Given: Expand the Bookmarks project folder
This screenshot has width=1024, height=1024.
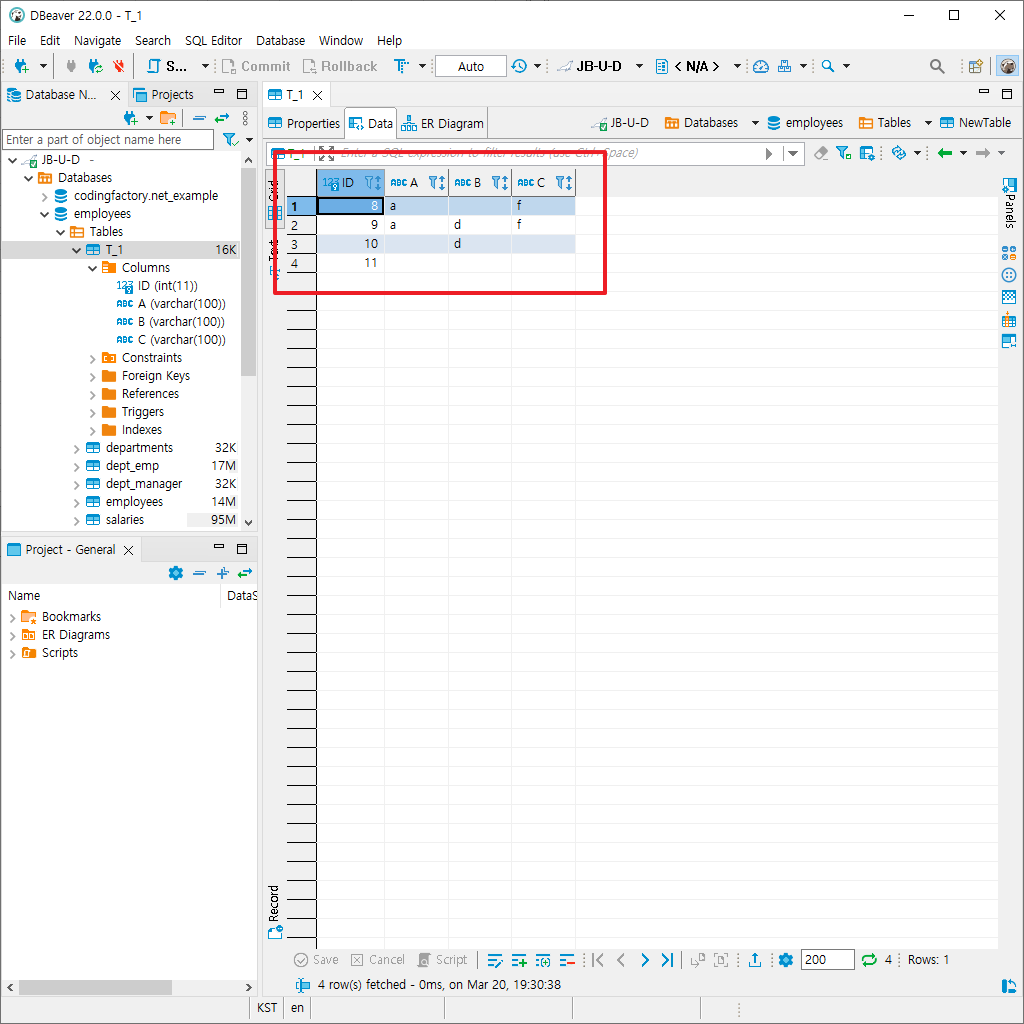Looking at the screenshot, I should coord(12,617).
